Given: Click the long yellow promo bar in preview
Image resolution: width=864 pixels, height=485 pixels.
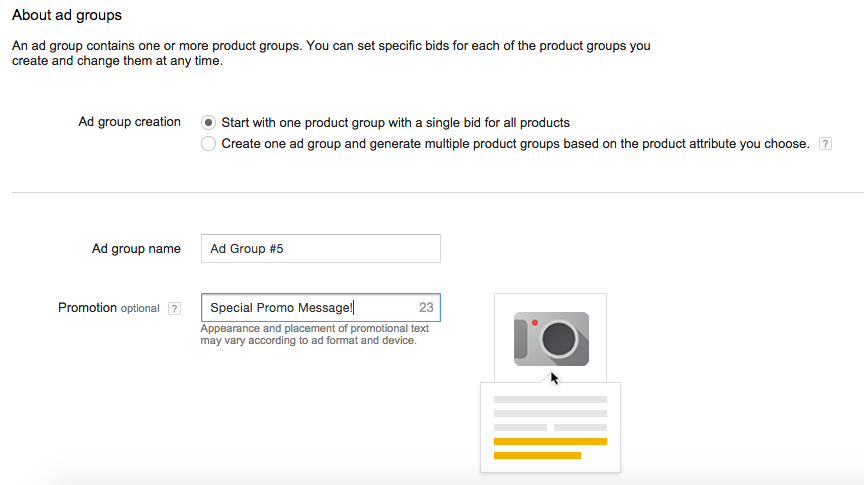Looking at the screenshot, I should (550, 441).
